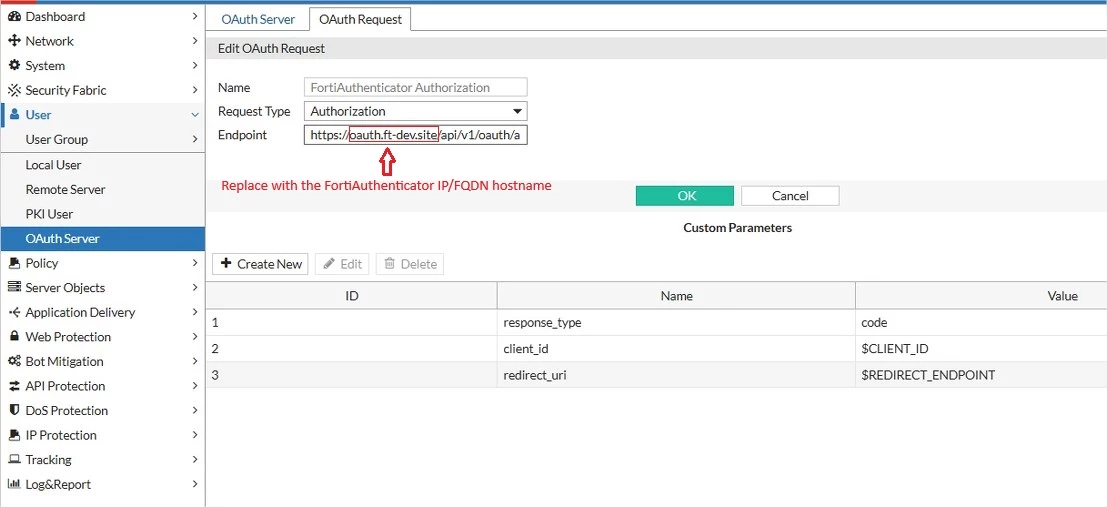This screenshot has height=507, width=1107.
Task: Click the Web Protection lock icon
Action: (x=14, y=337)
